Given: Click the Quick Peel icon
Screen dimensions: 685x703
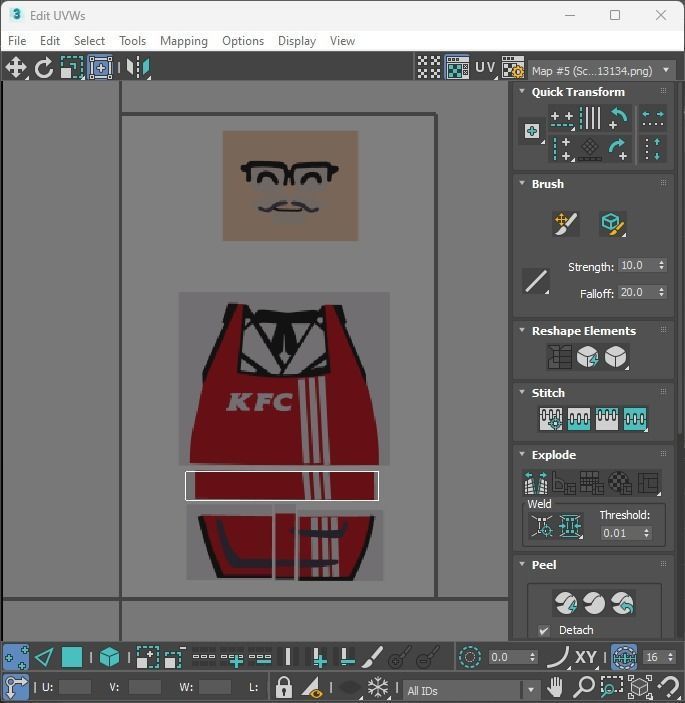Looking at the screenshot, I should [566, 603].
